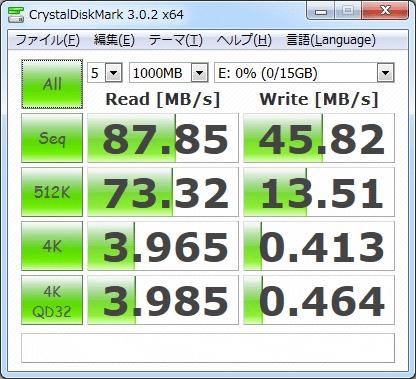The image size is (416, 379).
Task: Expand the test size dropdown showing 1000MB
Action: click(200, 72)
